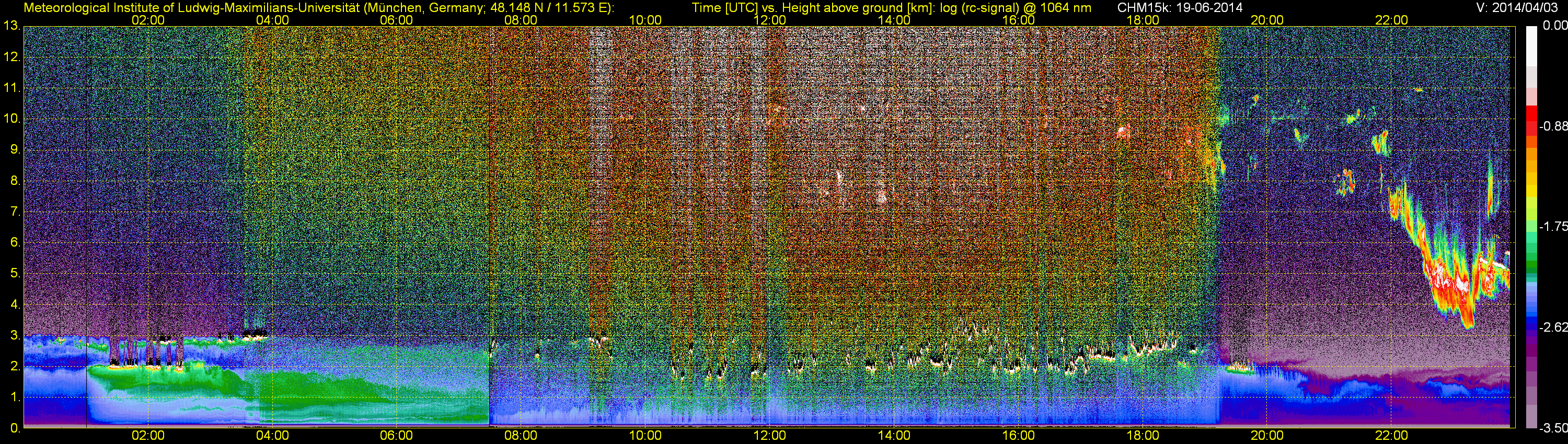Viewport: 1568px width, 444px height.
Task: Click the 14:00 label on the bottom time axis
Action: [894, 436]
